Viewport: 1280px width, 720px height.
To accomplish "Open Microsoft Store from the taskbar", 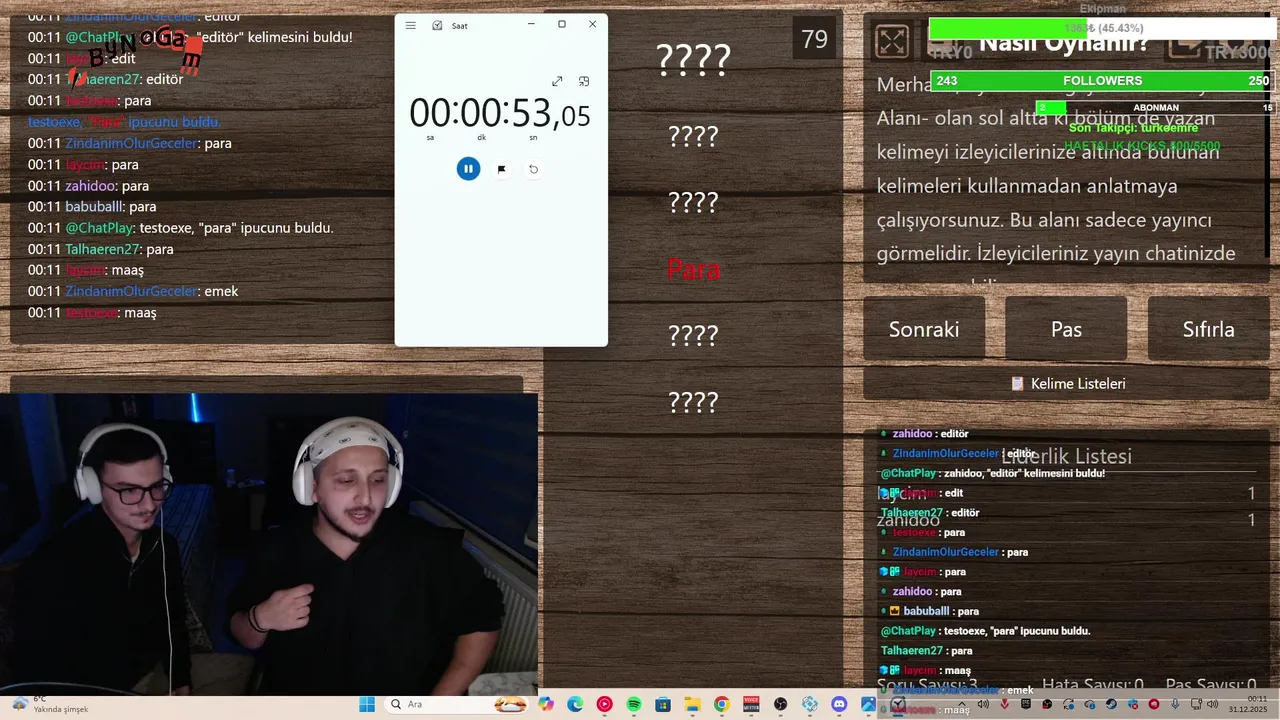I will pos(662,705).
